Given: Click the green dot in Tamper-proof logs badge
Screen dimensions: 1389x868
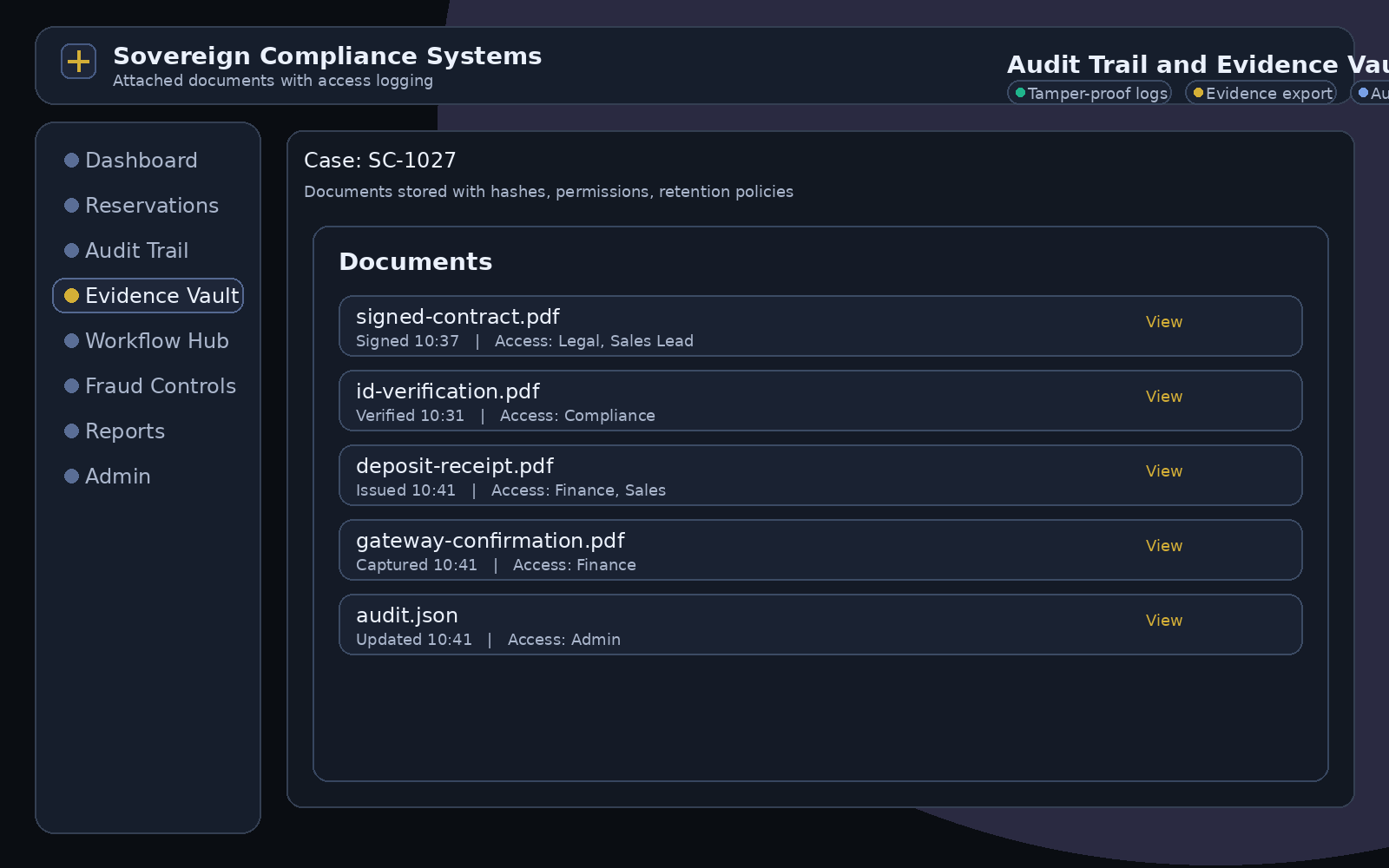Looking at the screenshot, I should click(x=1020, y=90).
